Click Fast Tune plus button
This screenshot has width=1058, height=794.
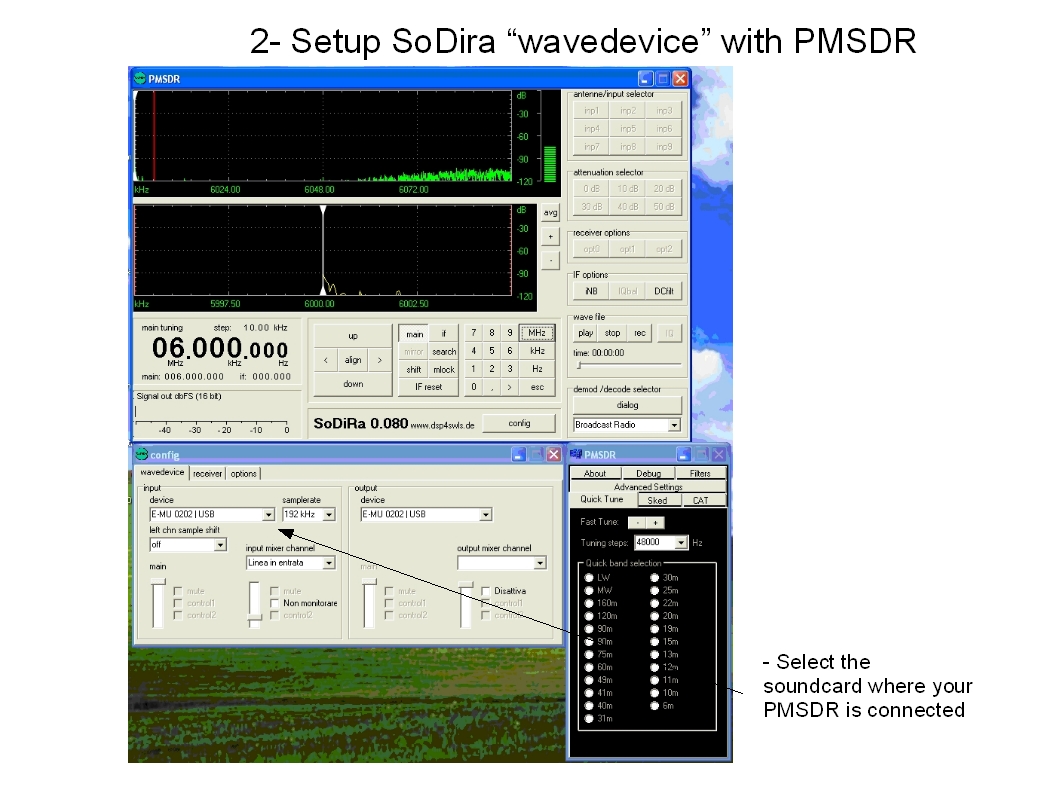coord(655,523)
